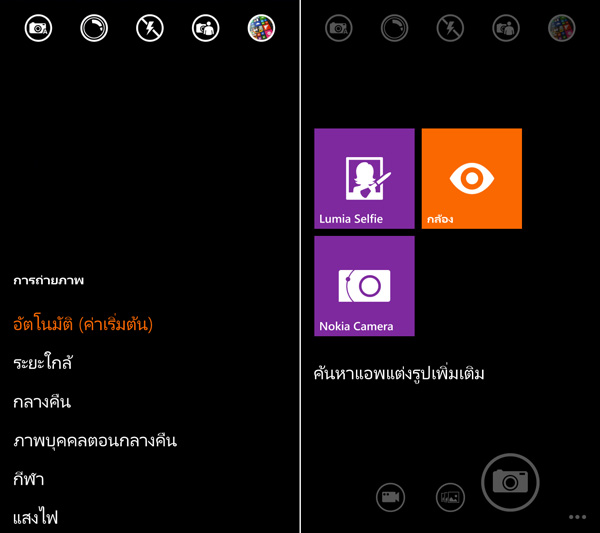Toggle the flash-off icon in left panel

pos(150,28)
